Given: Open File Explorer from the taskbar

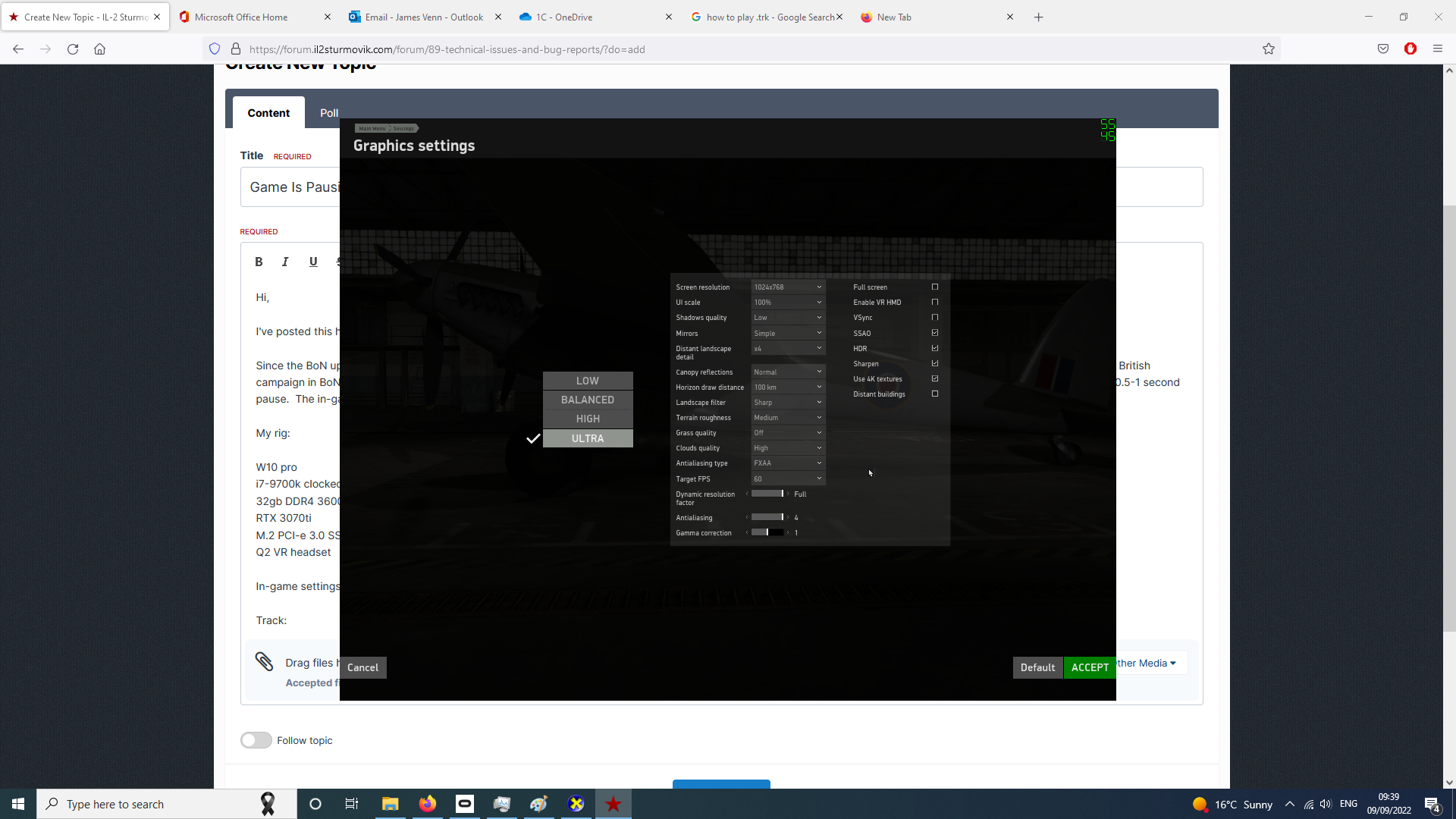Looking at the screenshot, I should 390,804.
